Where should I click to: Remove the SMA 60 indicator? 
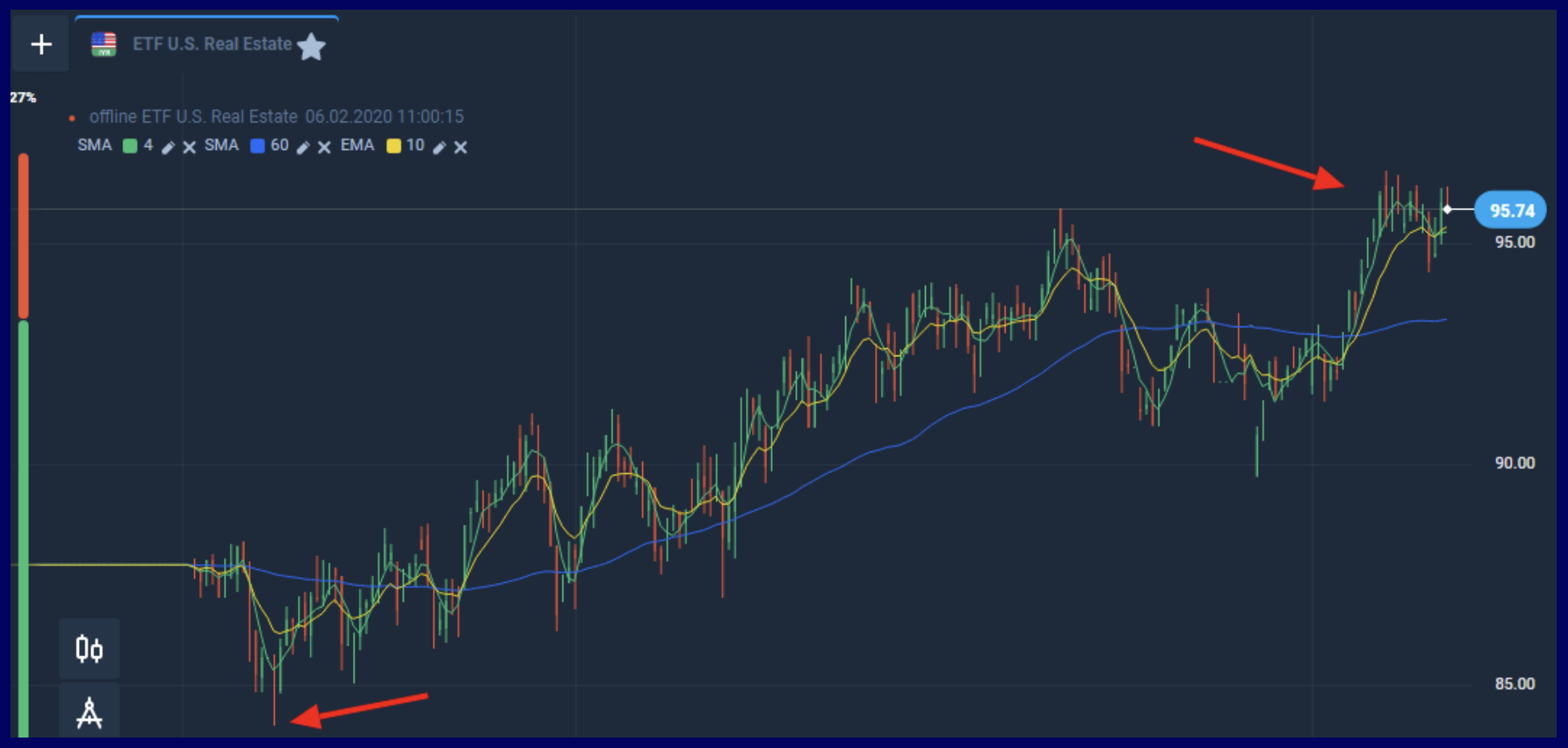324,147
